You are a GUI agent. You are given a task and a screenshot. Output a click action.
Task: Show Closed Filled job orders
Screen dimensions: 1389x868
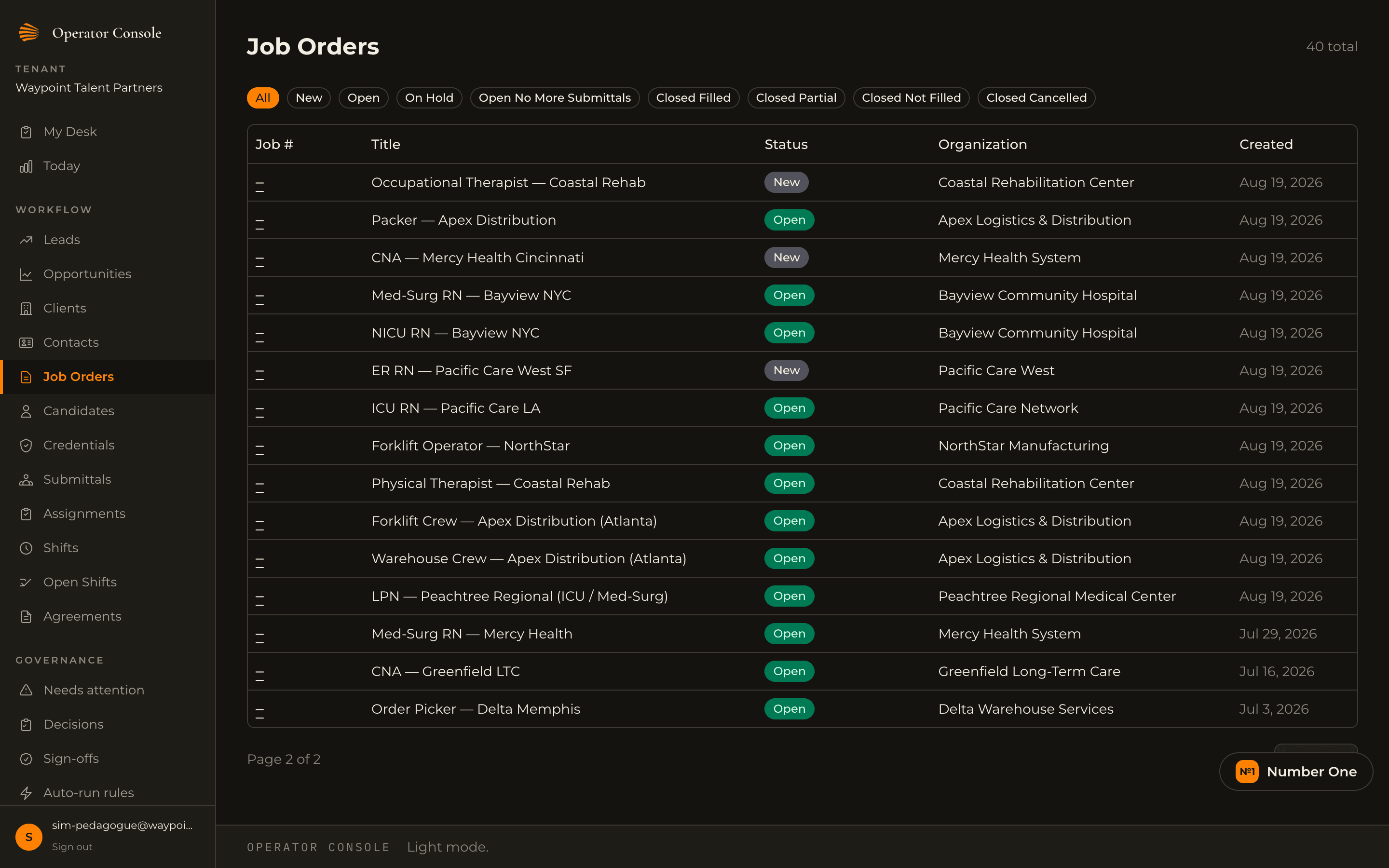pyautogui.click(x=694, y=97)
